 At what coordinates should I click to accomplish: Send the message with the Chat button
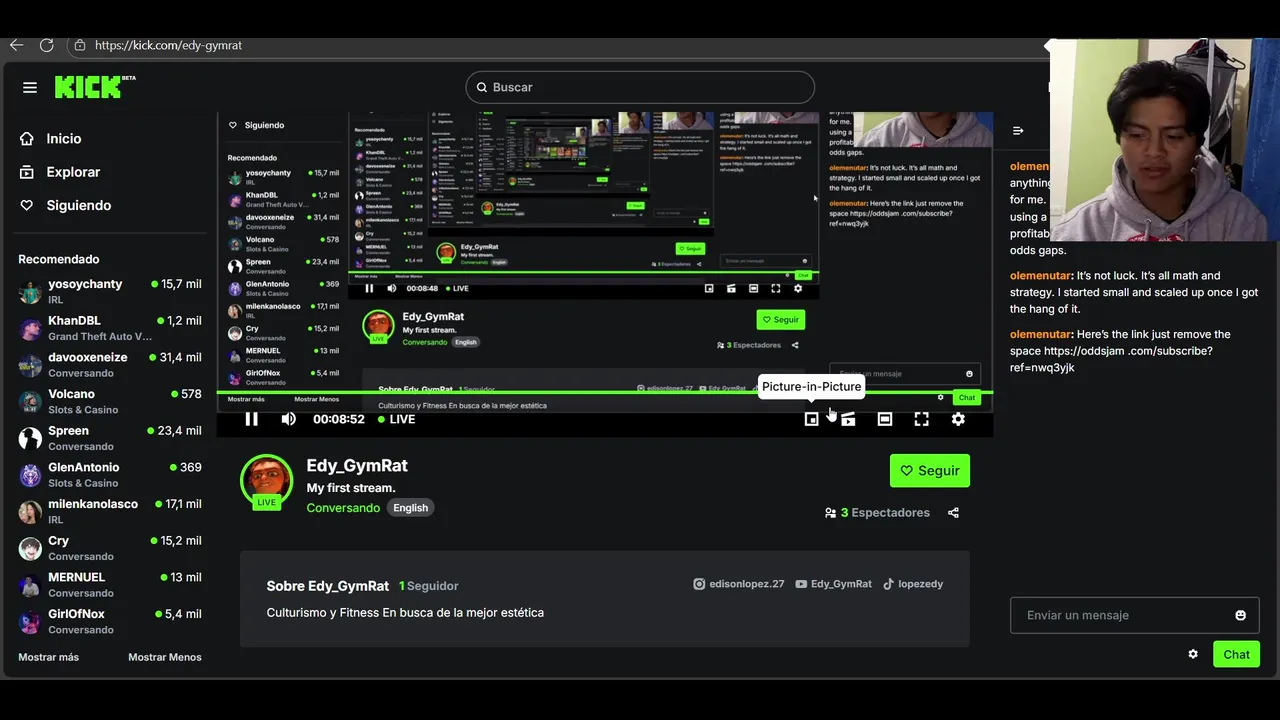click(1237, 654)
